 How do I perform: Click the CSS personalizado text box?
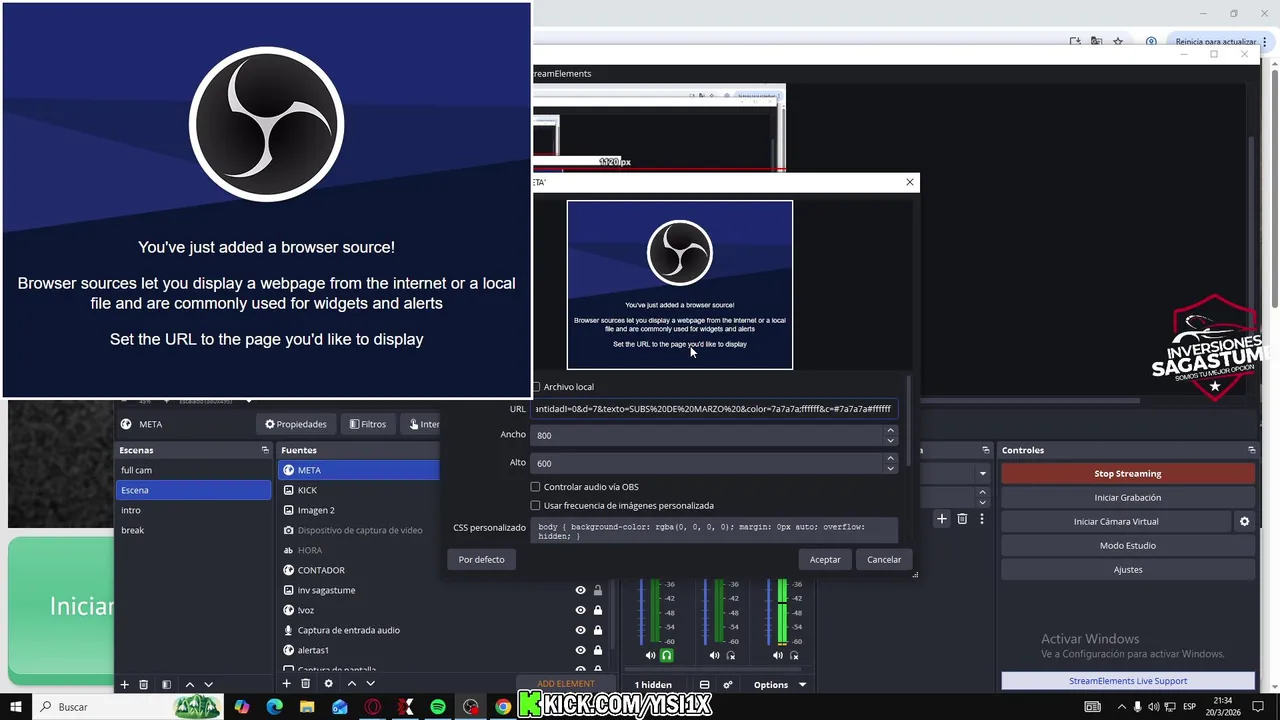[714, 531]
